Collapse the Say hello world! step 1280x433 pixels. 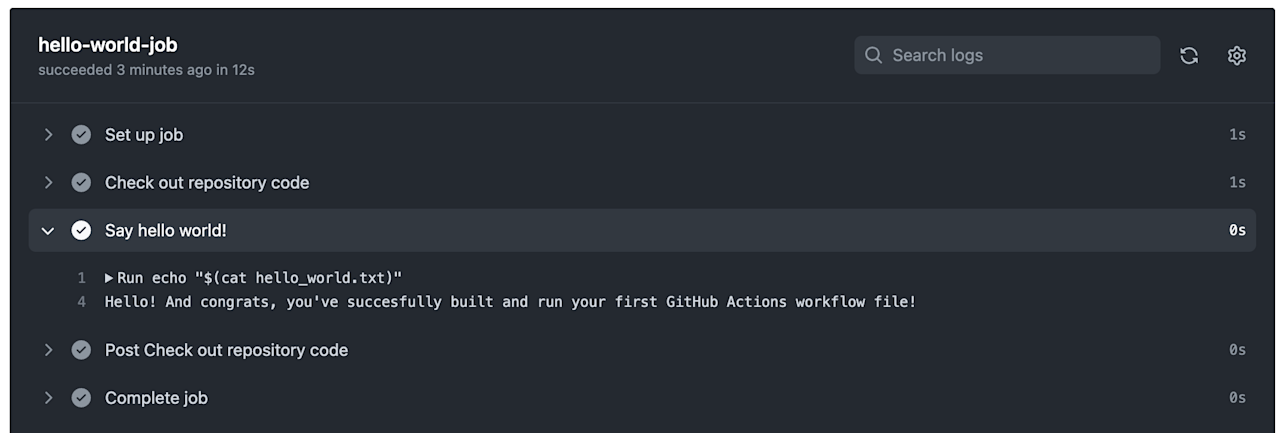tap(47, 231)
